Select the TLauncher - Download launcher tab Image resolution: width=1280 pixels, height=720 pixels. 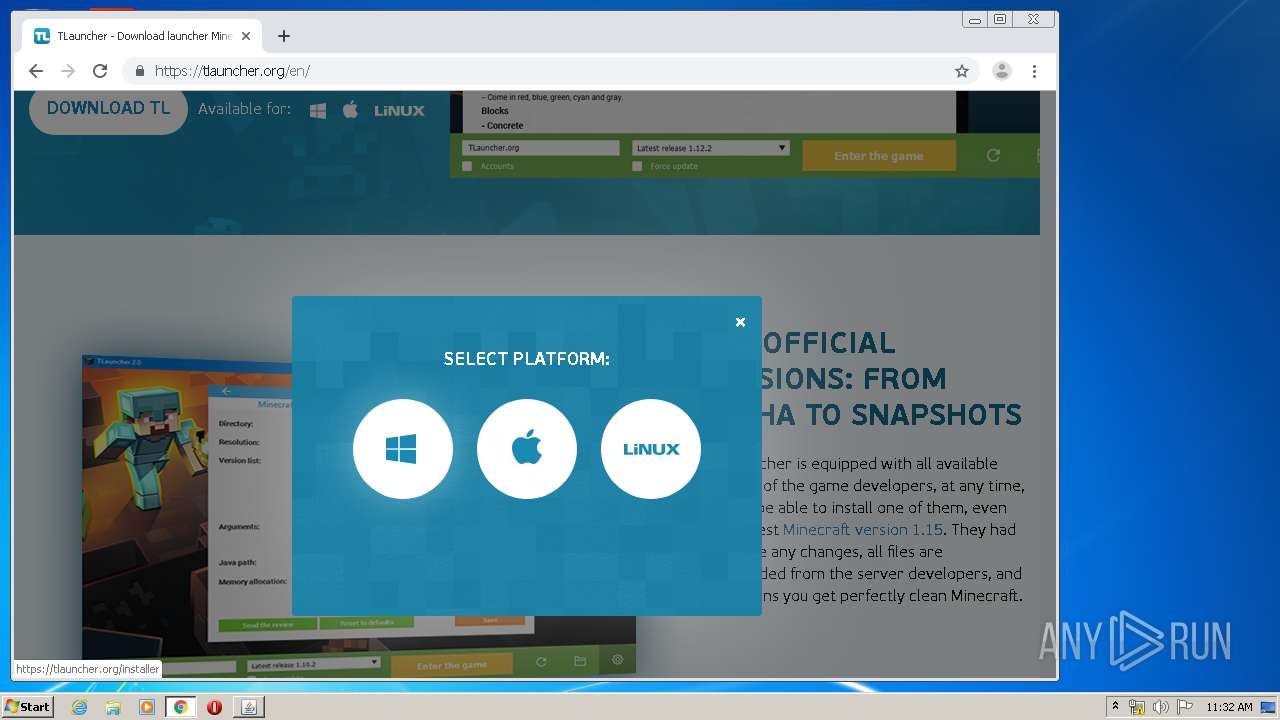pos(143,36)
